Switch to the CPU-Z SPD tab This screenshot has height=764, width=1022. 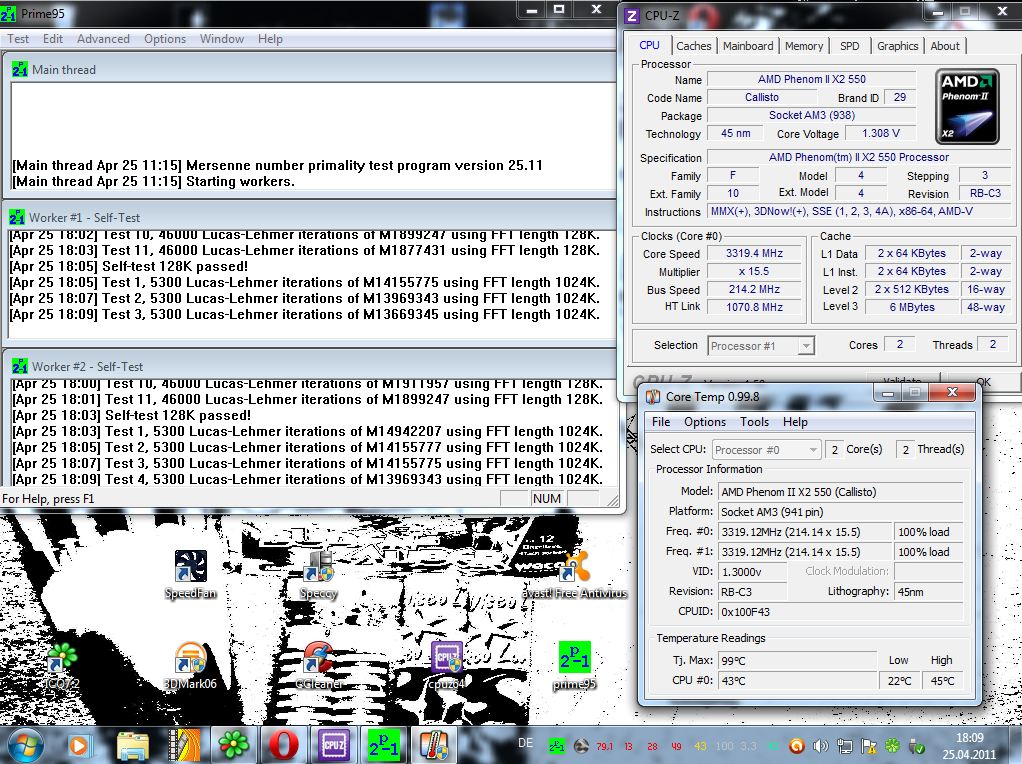click(x=849, y=46)
